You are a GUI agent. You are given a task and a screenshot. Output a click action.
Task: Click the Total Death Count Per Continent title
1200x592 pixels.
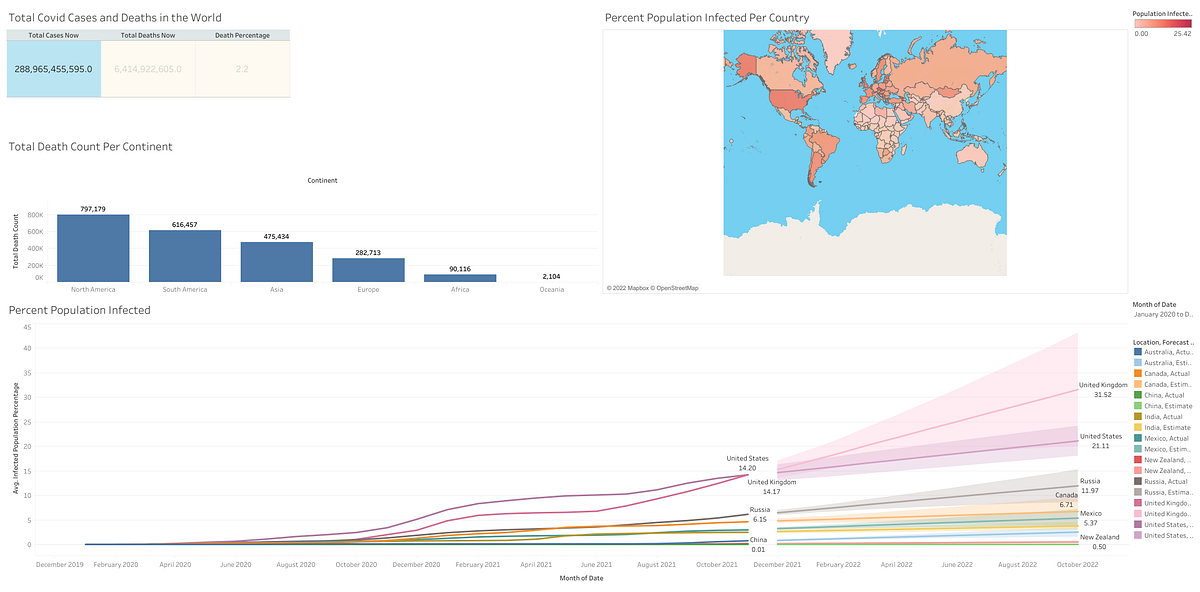coord(91,146)
